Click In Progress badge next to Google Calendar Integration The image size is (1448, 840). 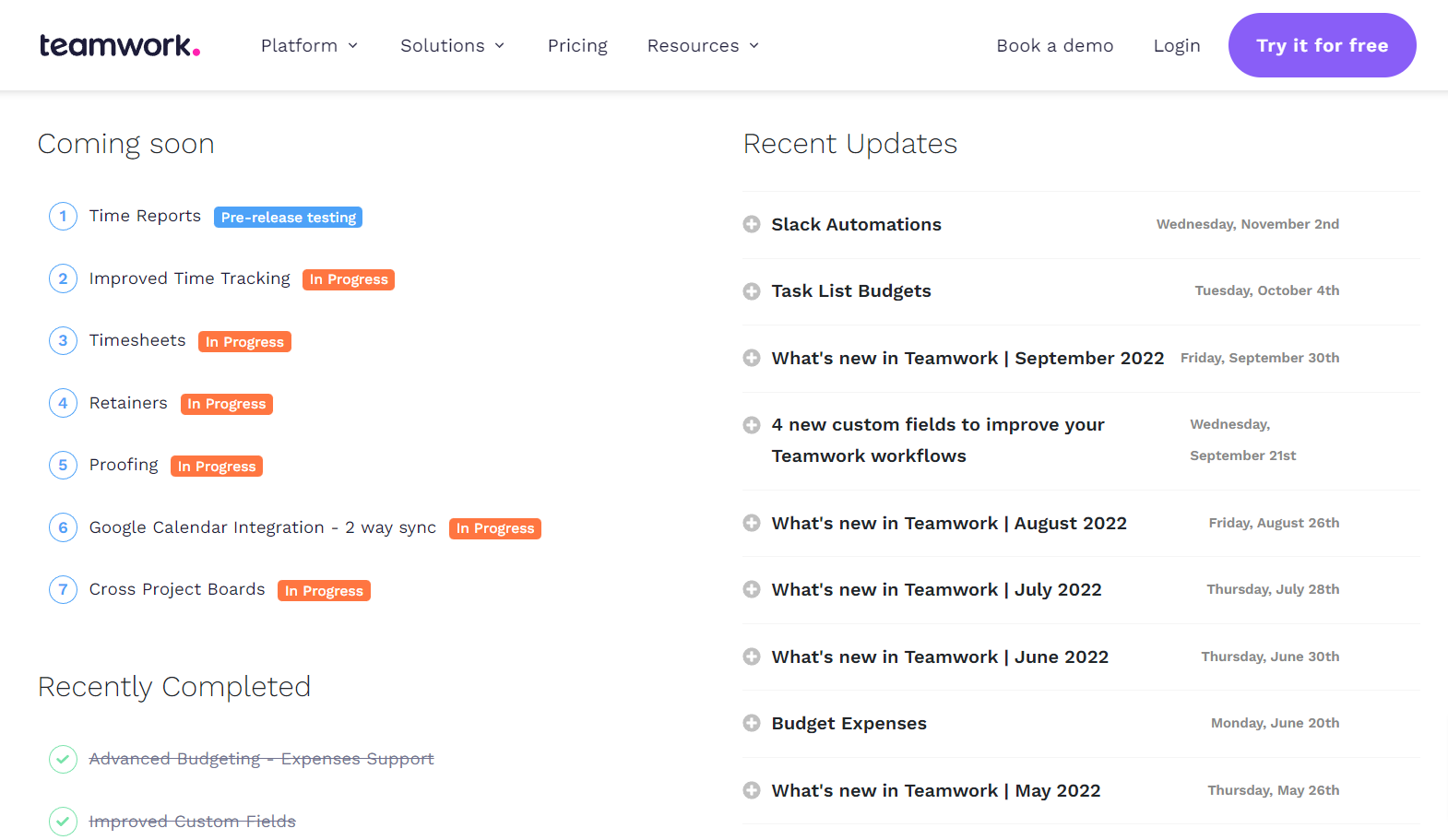(x=495, y=528)
